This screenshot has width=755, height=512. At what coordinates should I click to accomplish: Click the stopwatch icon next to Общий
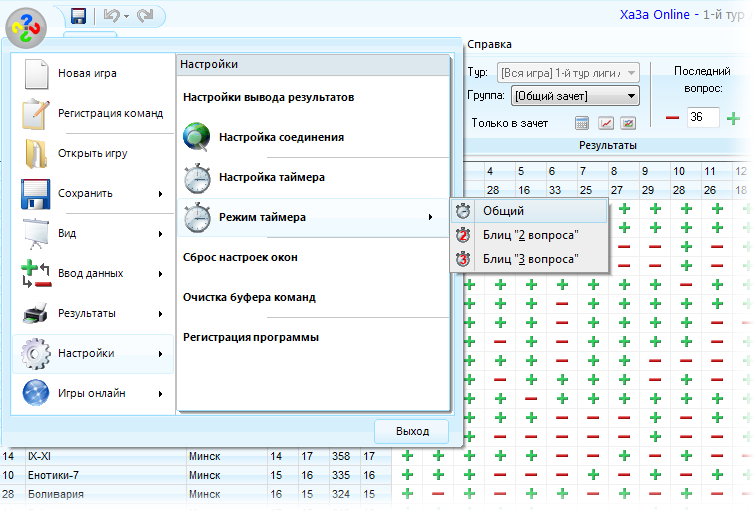click(463, 210)
